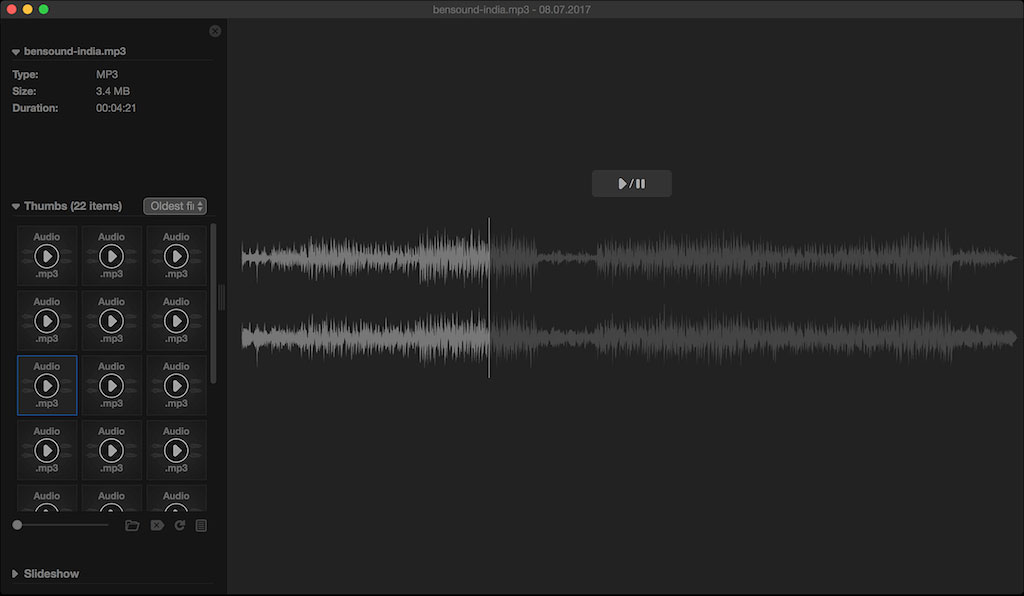Select the rightmost audio thumbnail in fourth row
Screen dimensions: 1024x596
click(x=176, y=450)
